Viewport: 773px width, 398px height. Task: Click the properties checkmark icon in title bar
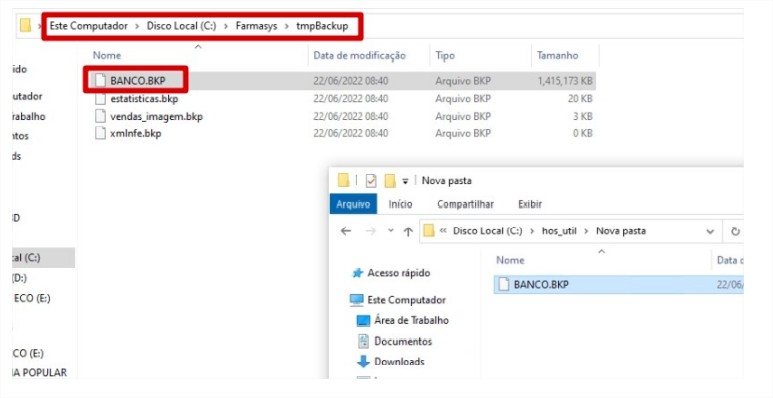(x=371, y=181)
